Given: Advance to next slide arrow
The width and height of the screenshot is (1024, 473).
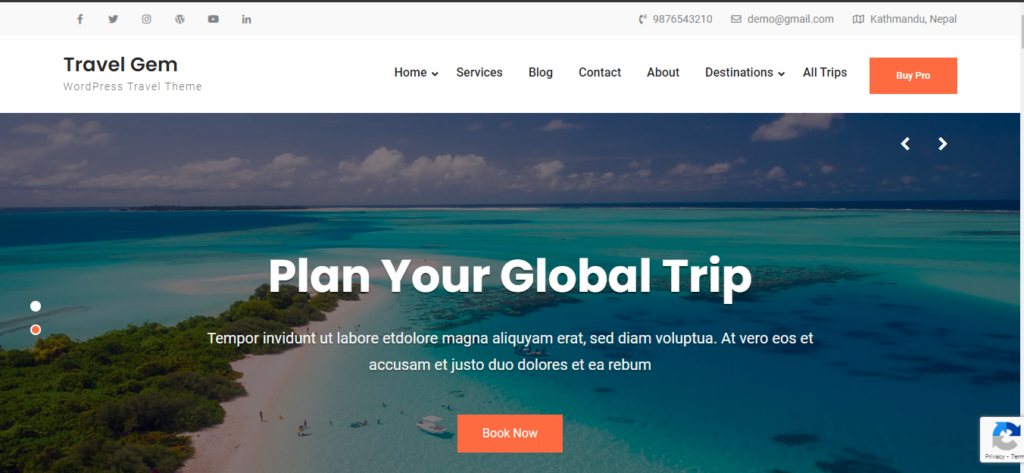Looking at the screenshot, I should click(x=942, y=144).
